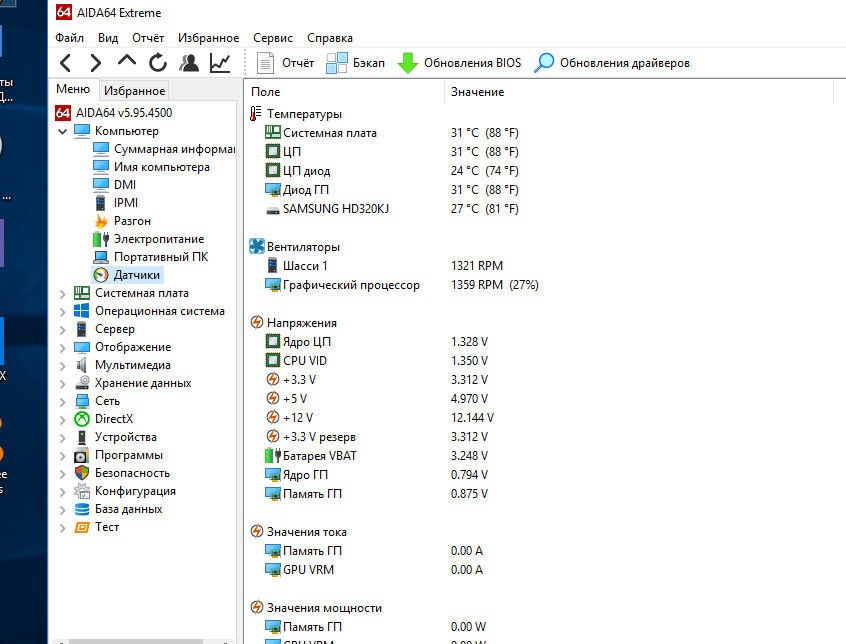Select the DMI tree item
This screenshot has height=644, width=846.
click(114, 185)
